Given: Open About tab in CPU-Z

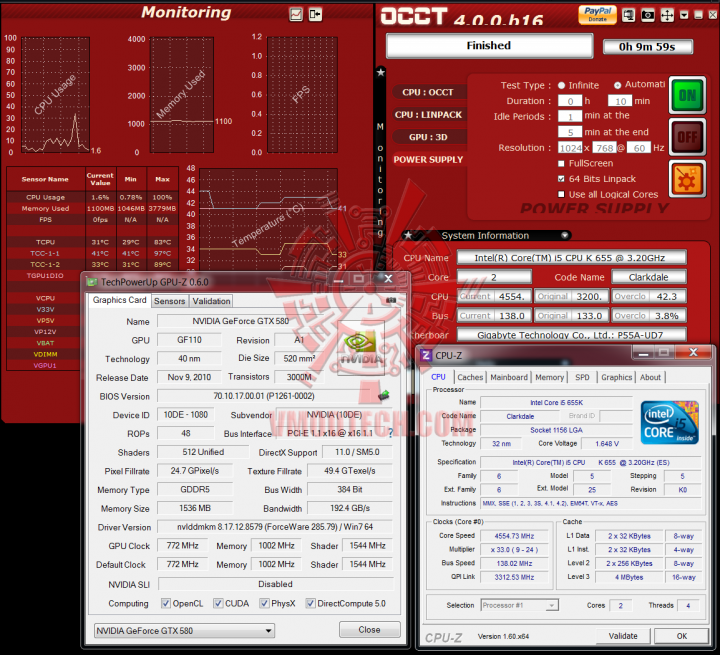Looking at the screenshot, I should [x=650, y=377].
